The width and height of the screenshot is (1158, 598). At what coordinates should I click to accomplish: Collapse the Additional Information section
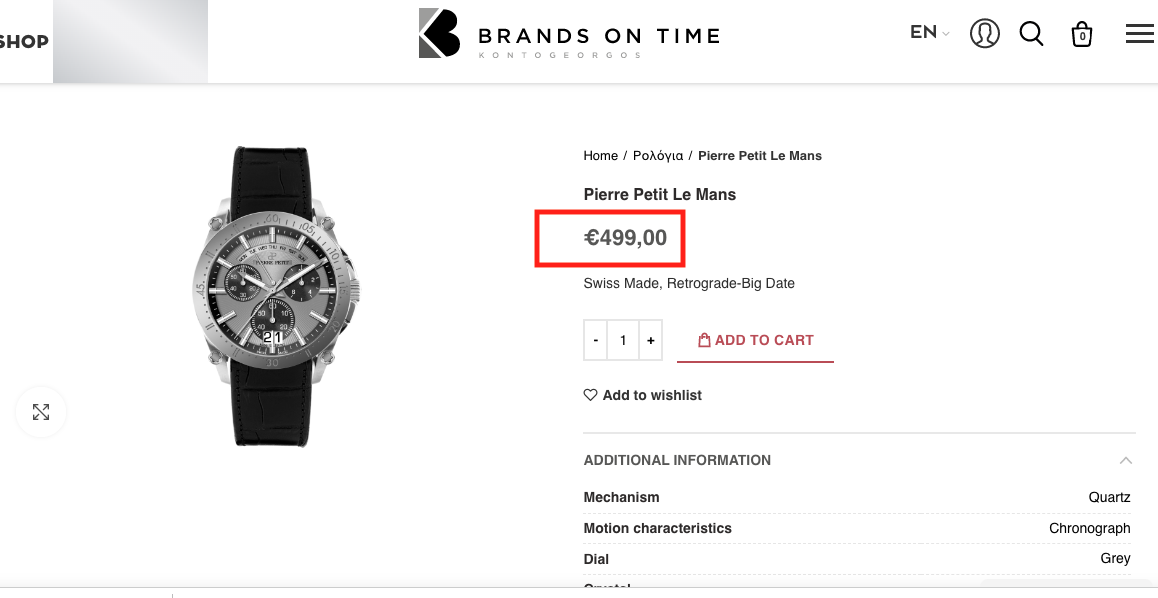1126,461
